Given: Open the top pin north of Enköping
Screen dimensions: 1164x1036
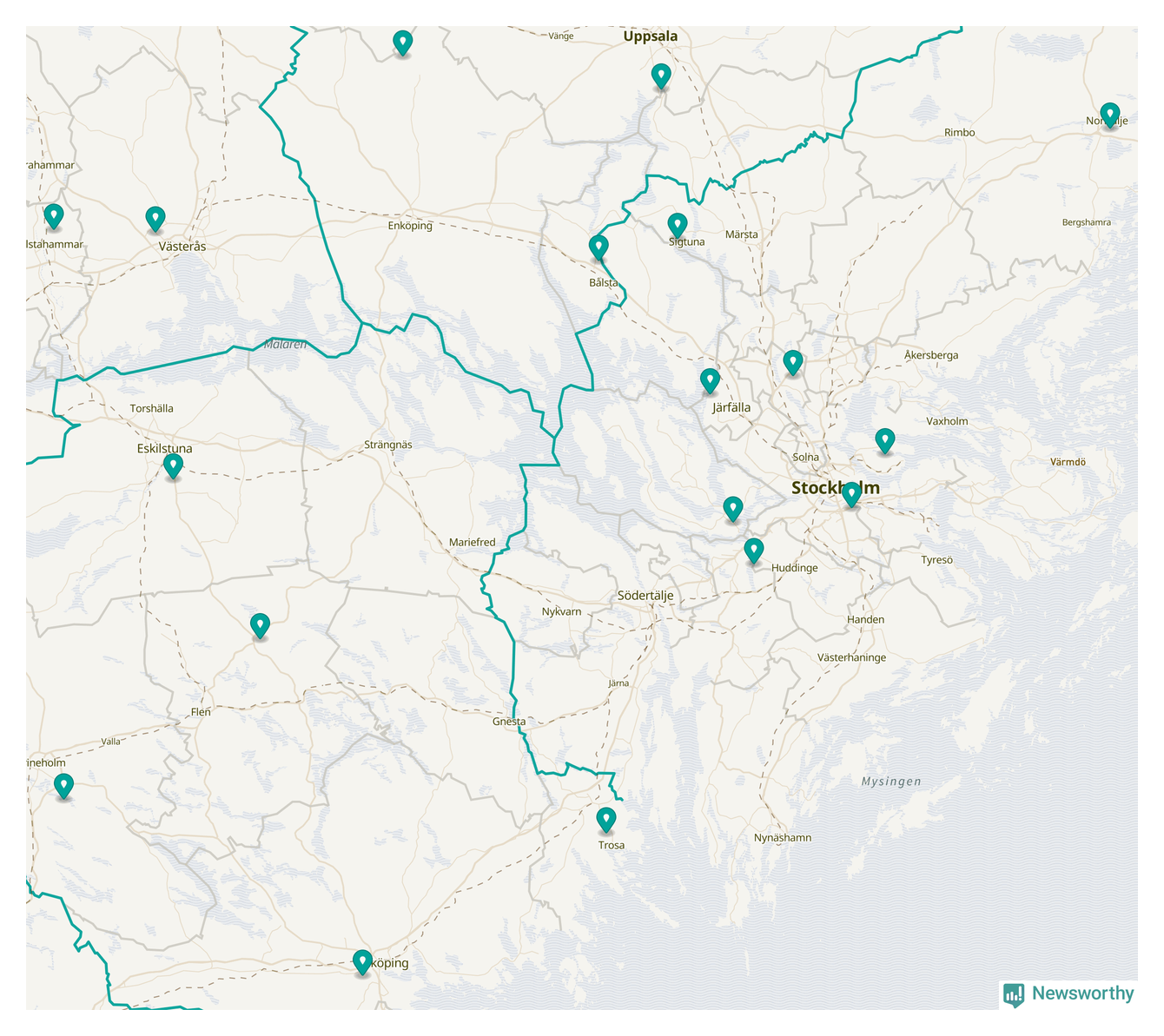Looking at the screenshot, I should [x=402, y=43].
